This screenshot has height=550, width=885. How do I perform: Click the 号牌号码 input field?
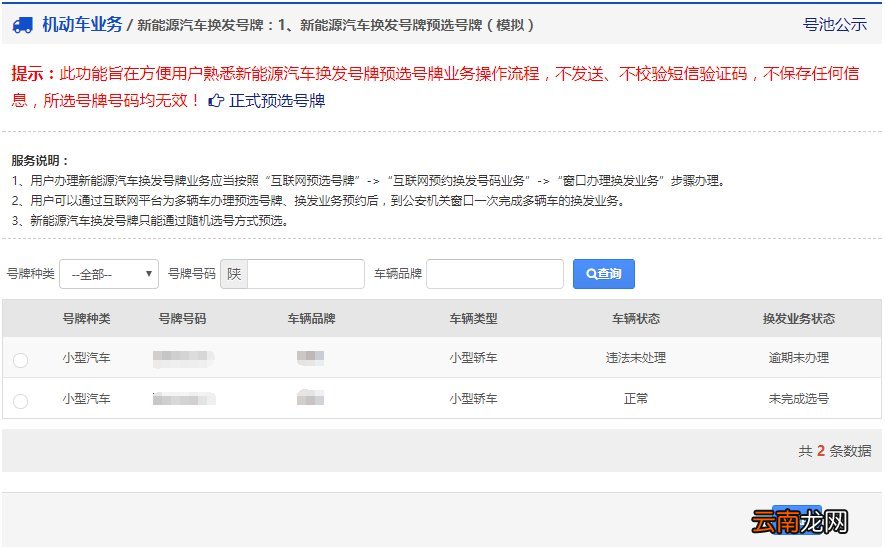click(x=306, y=274)
